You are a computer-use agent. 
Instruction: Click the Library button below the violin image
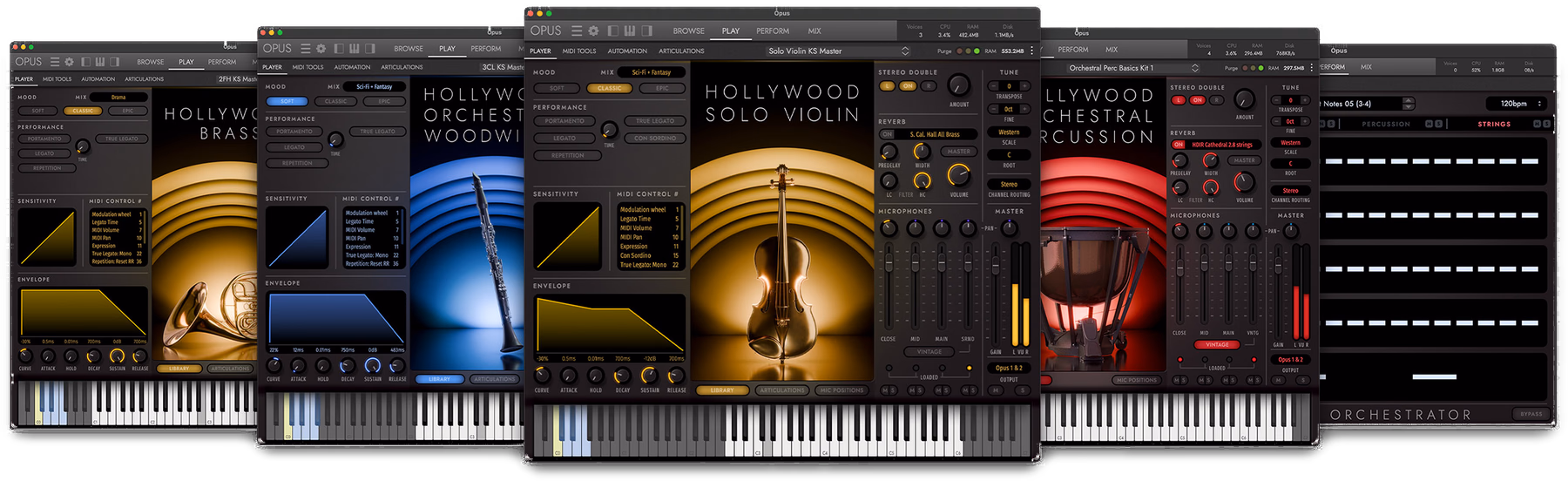tap(722, 390)
